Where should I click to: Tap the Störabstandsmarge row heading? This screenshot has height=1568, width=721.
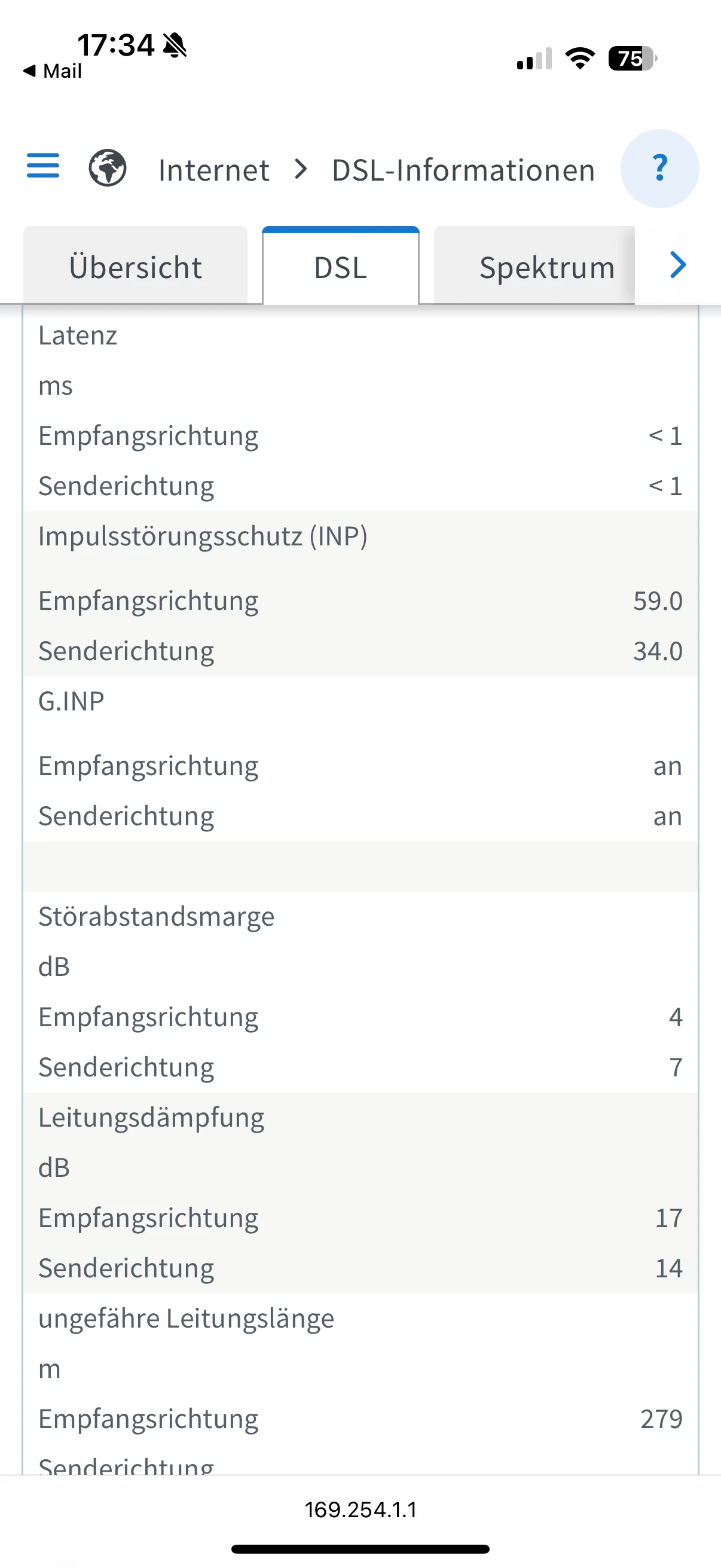(157, 916)
